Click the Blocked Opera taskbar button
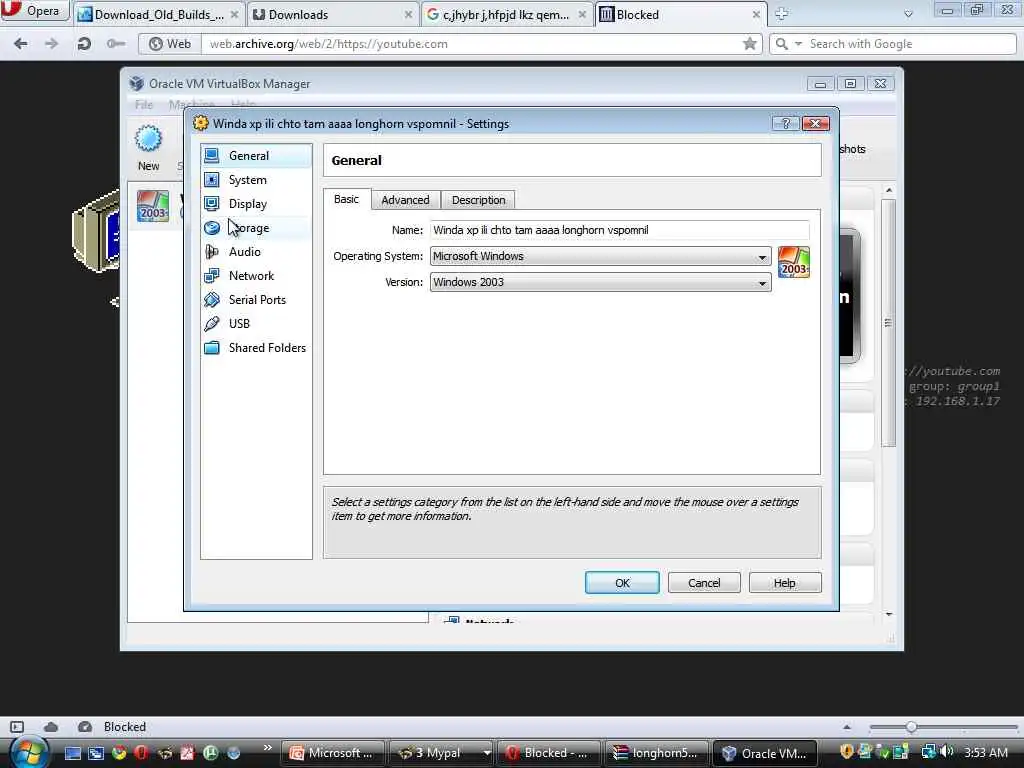Screen dimensions: 1024x768 tap(549, 753)
